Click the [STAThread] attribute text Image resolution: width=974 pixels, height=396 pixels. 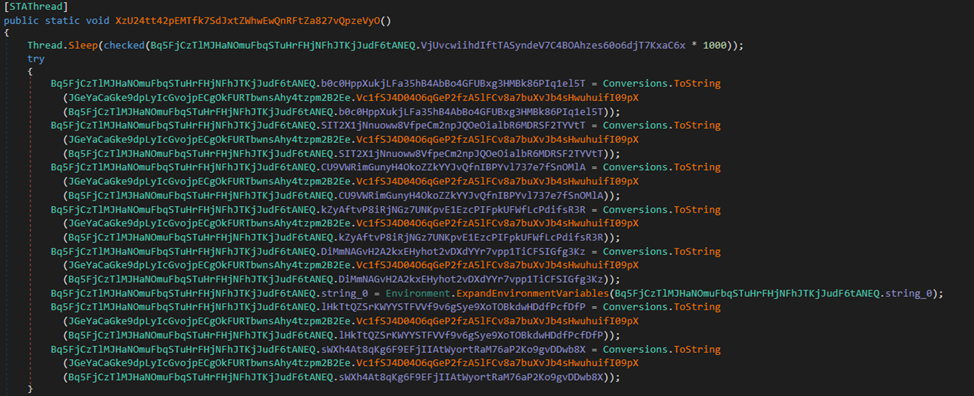point(36,7)
